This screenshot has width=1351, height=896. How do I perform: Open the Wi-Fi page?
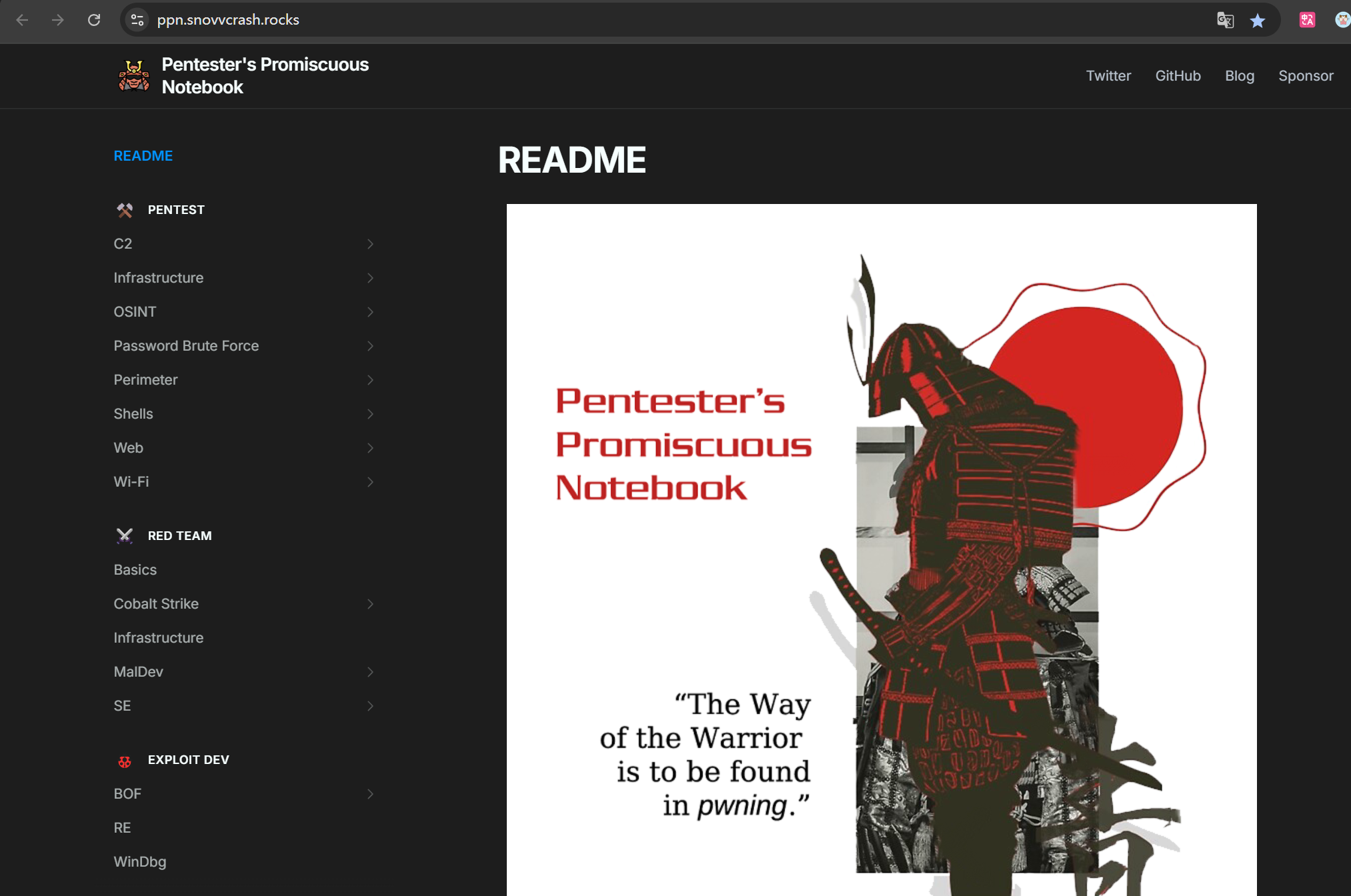coord(131,482)
